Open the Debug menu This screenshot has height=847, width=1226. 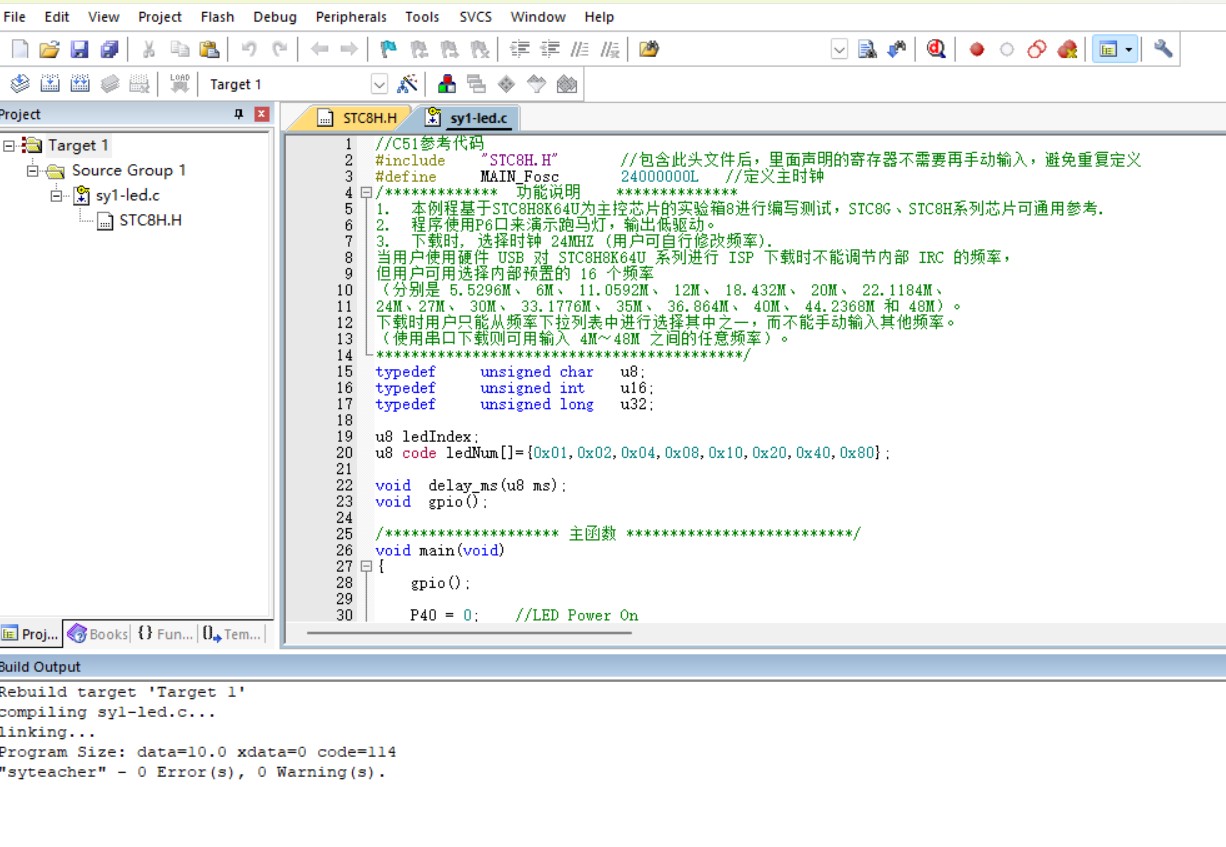click(275, 16)
